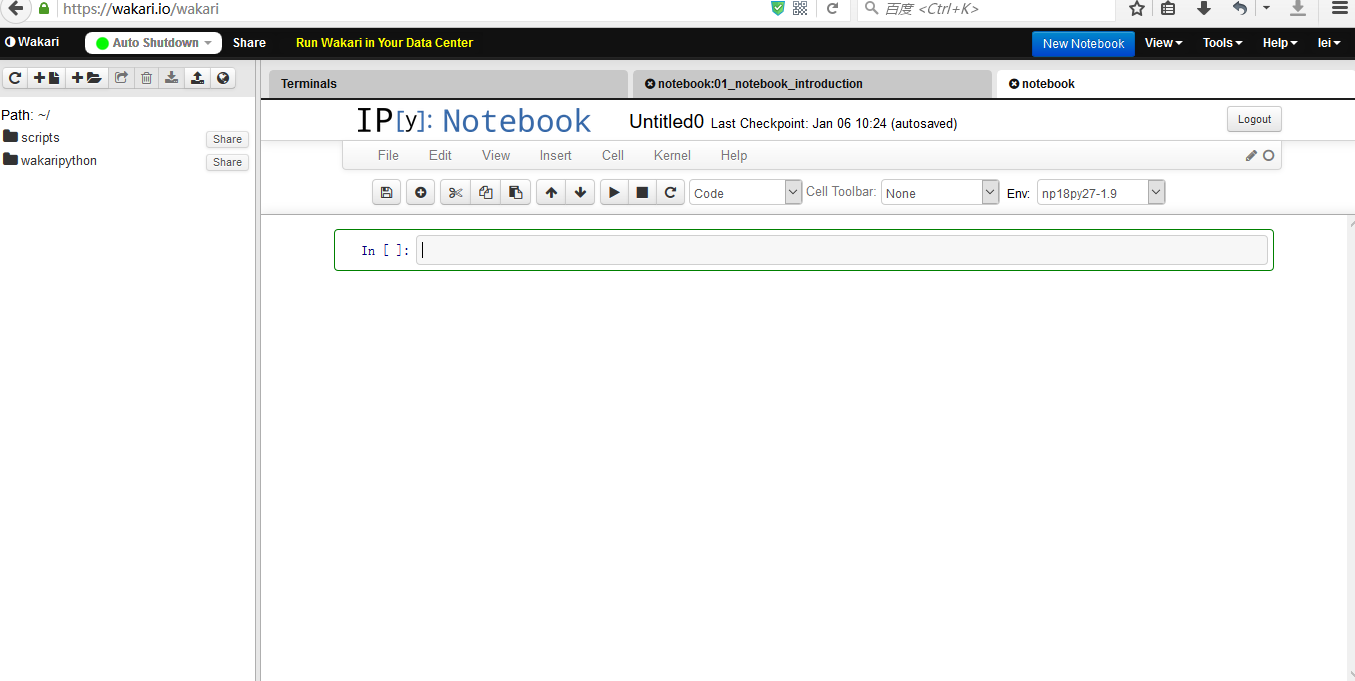Interrupt the kernel with stop icon
The width and height of the screenshot is (1355, 681).
click(643, 192)
